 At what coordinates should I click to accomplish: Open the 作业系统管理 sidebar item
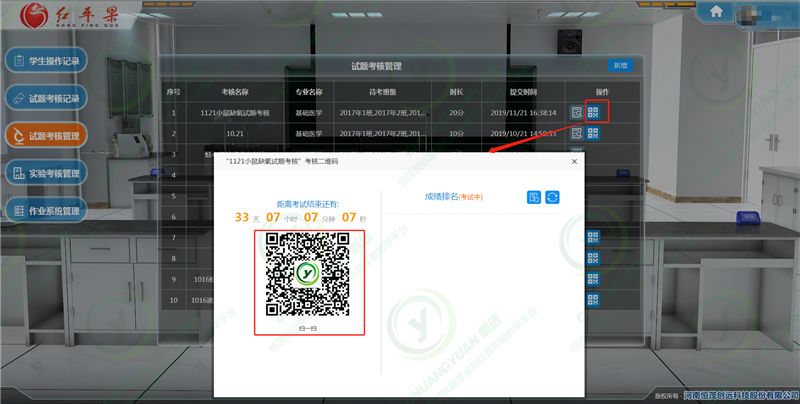click(x=46, y=210)
